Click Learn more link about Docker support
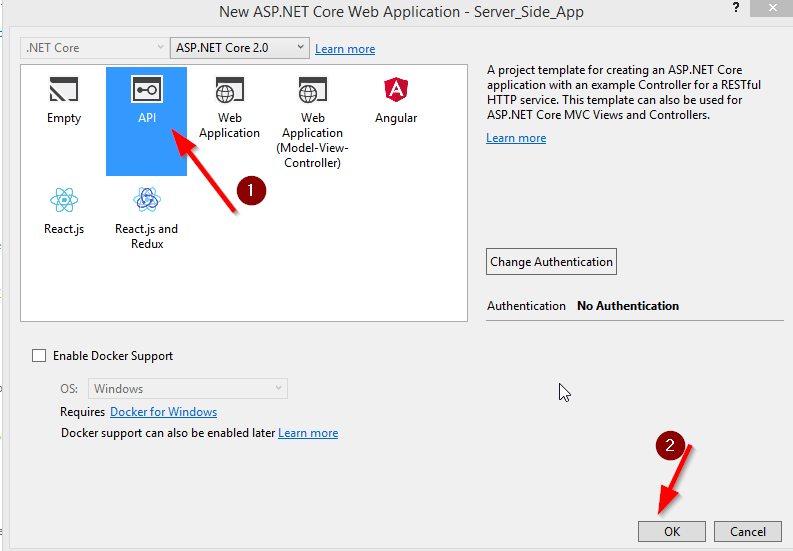793x551 pixels. point(308,433)
